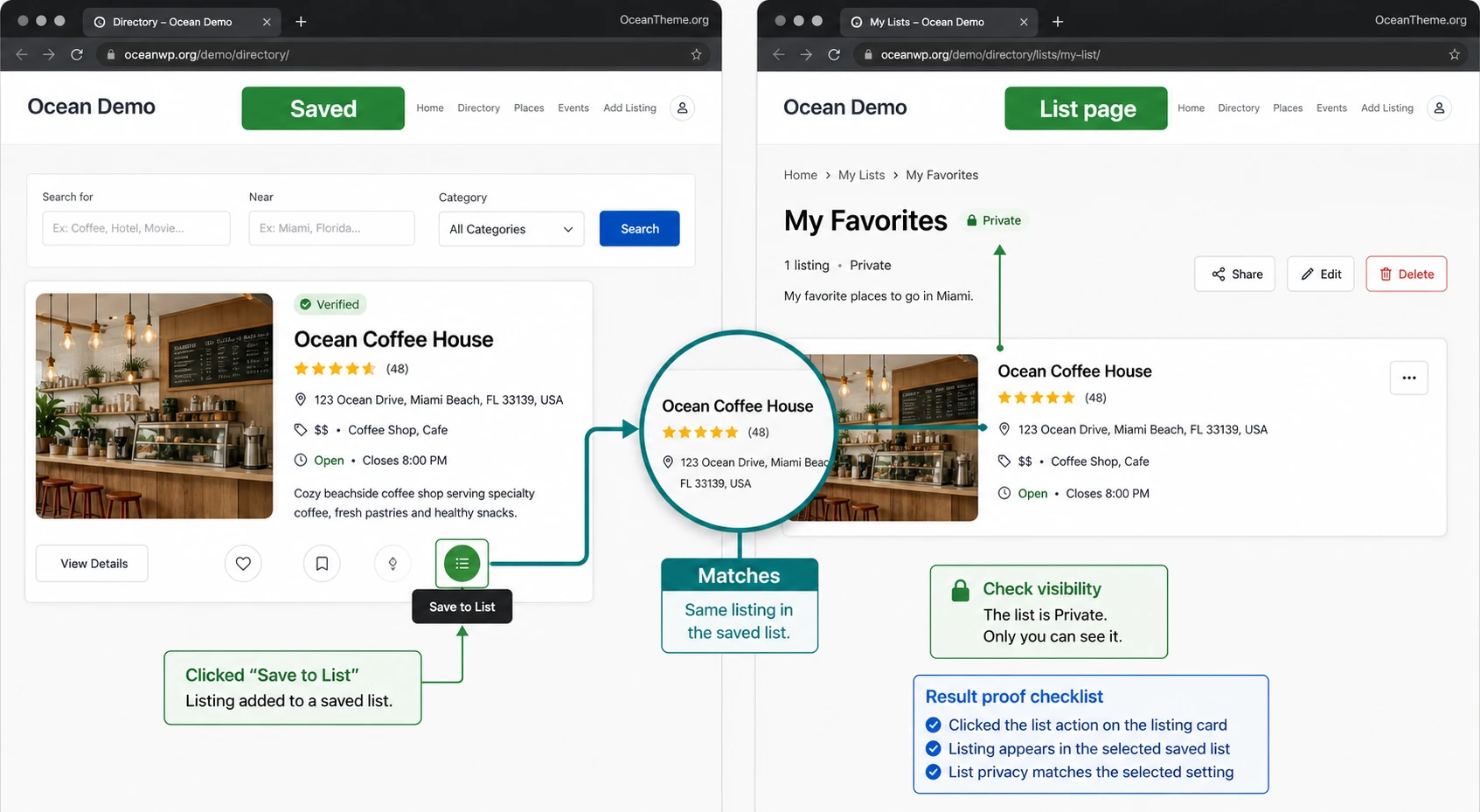Click the Directory window address bar
Screen dimensions: 1480x812
pyautogui.click(x=402, y=54)
